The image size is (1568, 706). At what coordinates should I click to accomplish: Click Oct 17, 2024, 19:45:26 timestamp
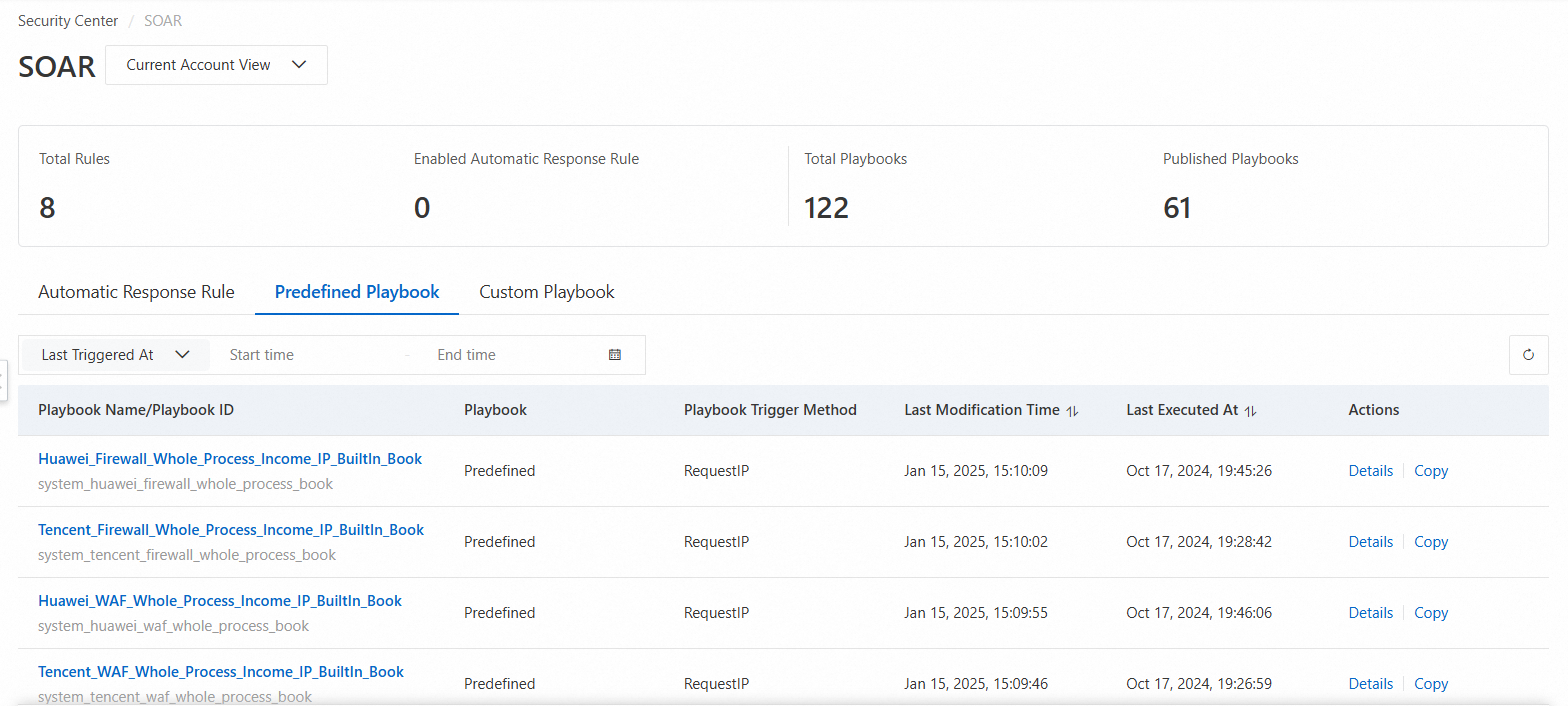[1199, 471]
